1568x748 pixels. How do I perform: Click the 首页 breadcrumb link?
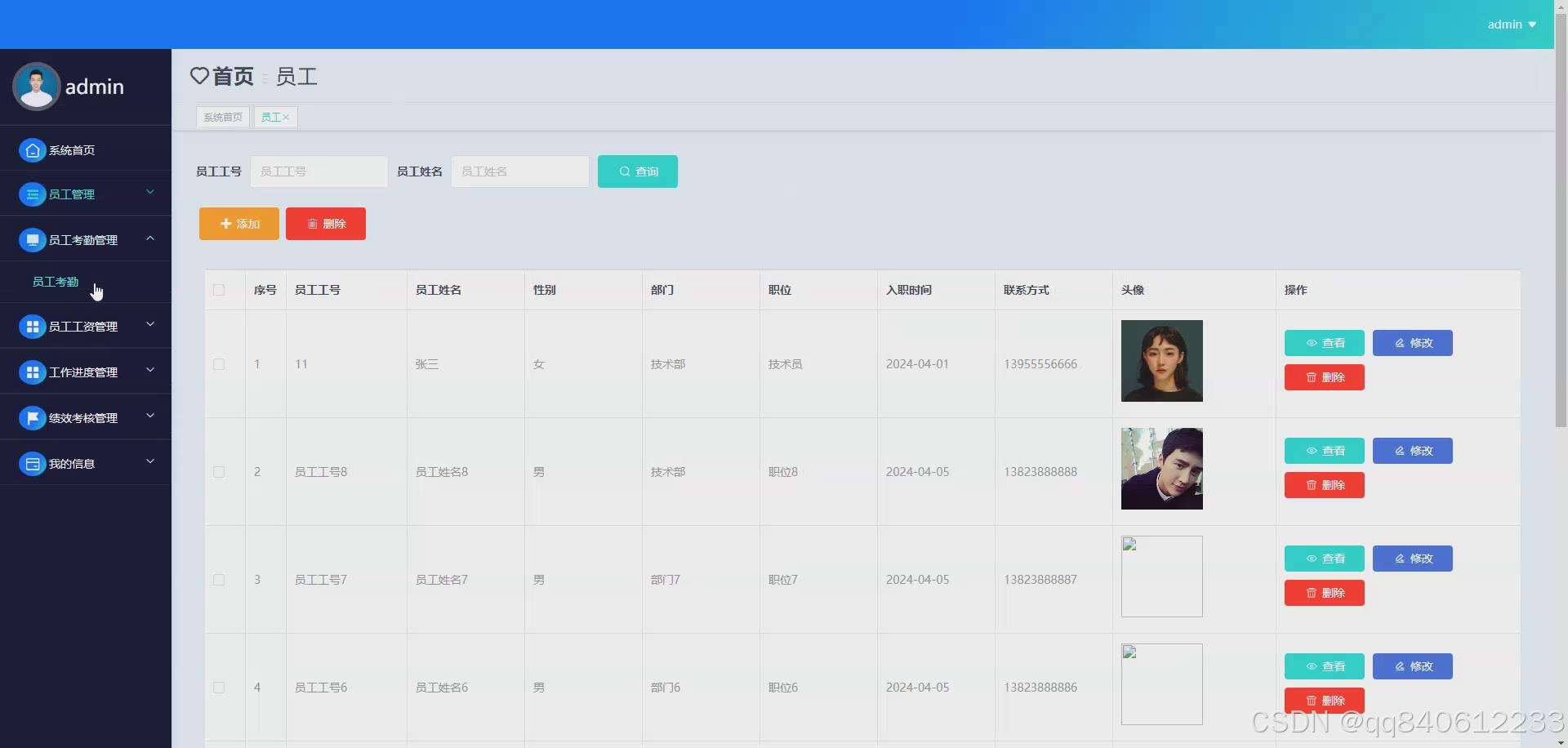click(x=233, y=76)
